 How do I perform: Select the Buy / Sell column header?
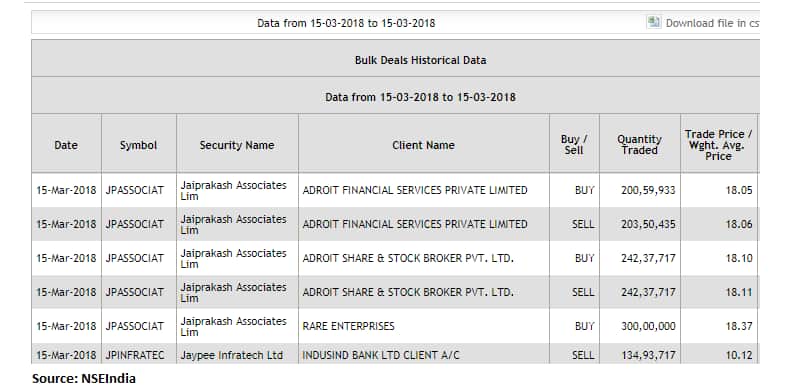coord(574,145)
